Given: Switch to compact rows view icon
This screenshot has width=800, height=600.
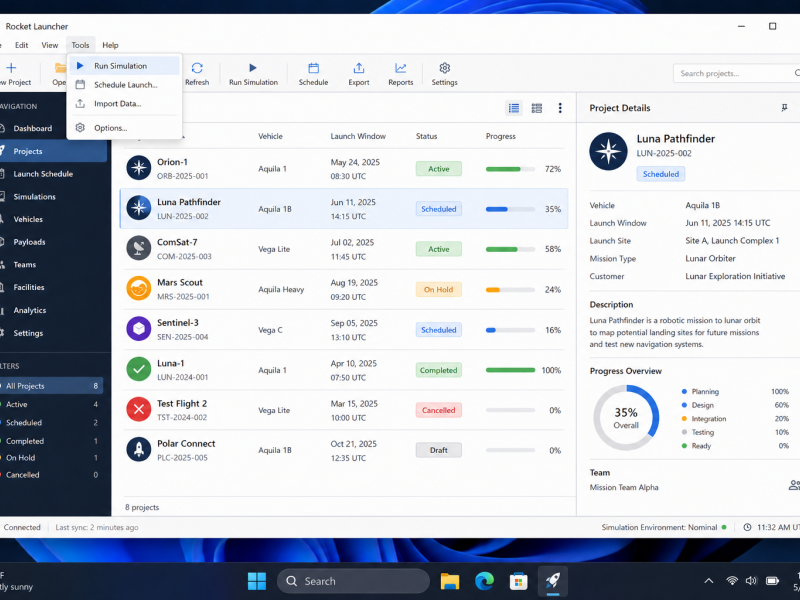Looking at the screenshot, I should pyautogui.click(x=537, y=108).
